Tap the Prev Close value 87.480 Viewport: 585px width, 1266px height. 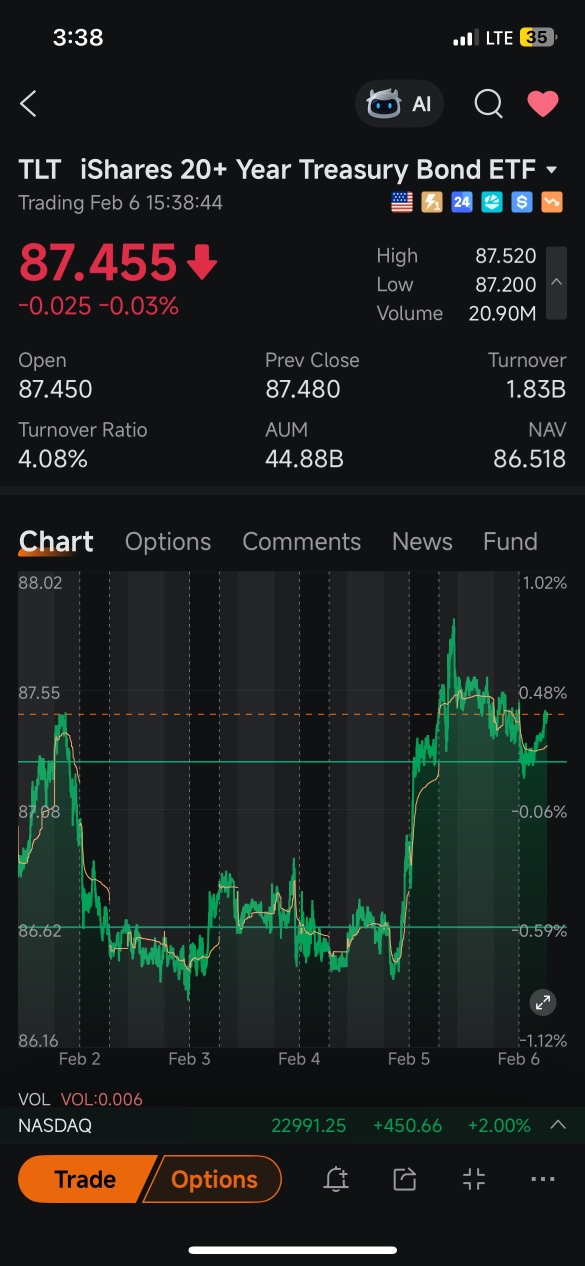pyautogui.click(x=303, y=389)
